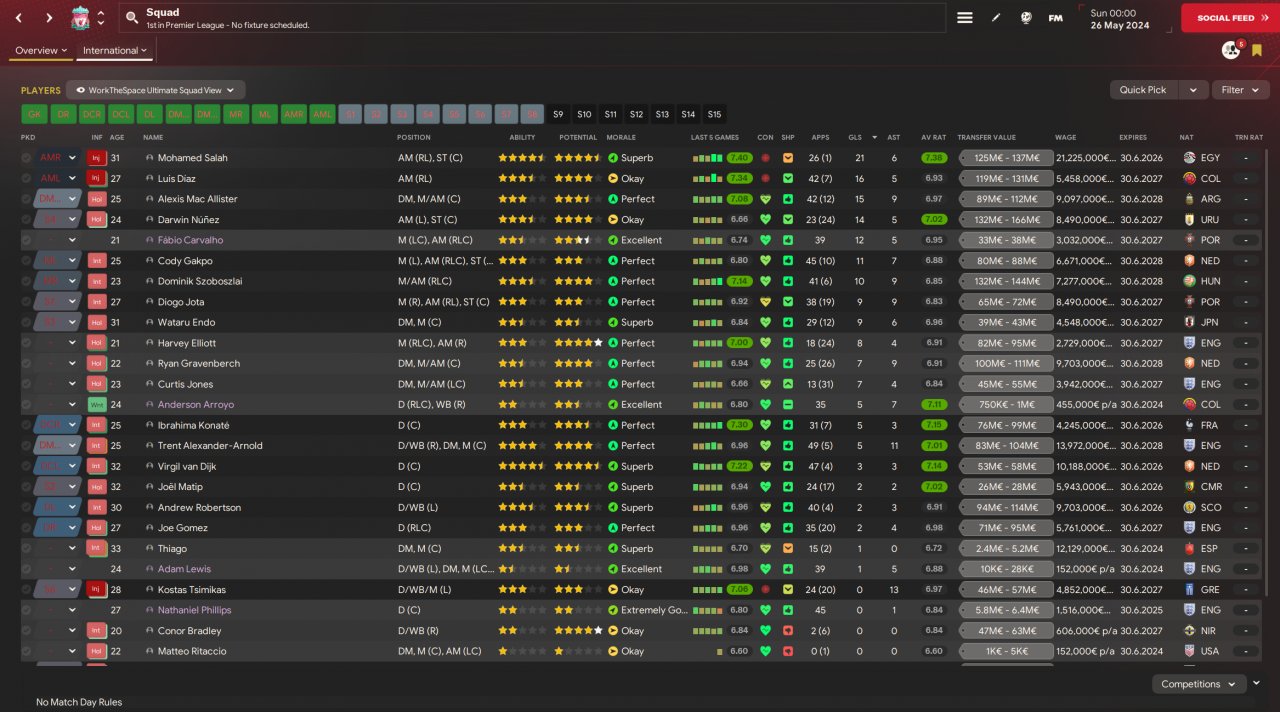This screenshot has width=1280, height=712.
Task: Click Mohamed Salah's red condition icon
Action: 766,158
